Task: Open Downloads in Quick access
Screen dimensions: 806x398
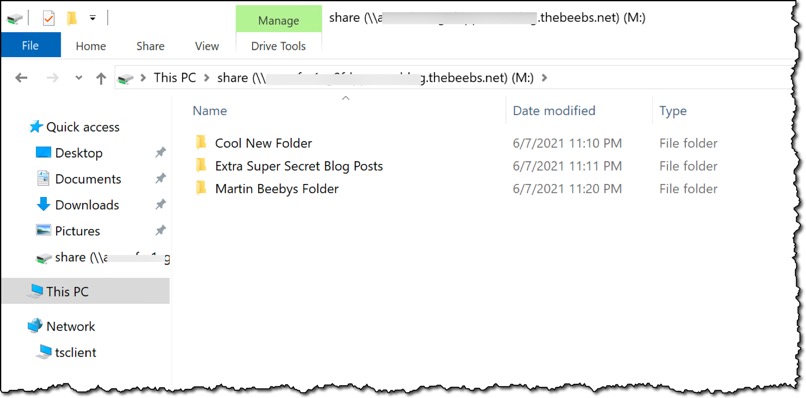Action: coord(87,205)
